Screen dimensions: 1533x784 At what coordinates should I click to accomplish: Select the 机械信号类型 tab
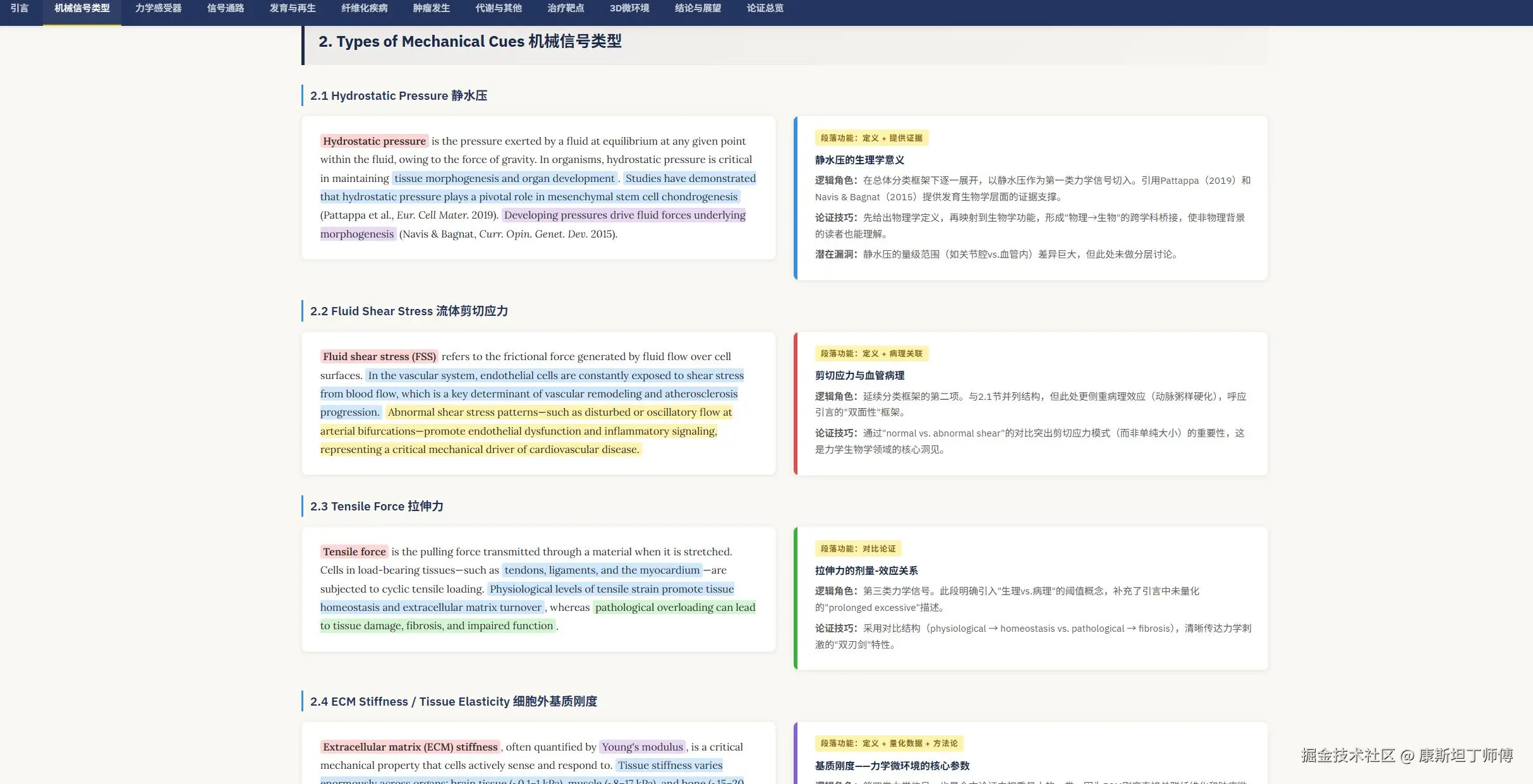click(82, 8)
